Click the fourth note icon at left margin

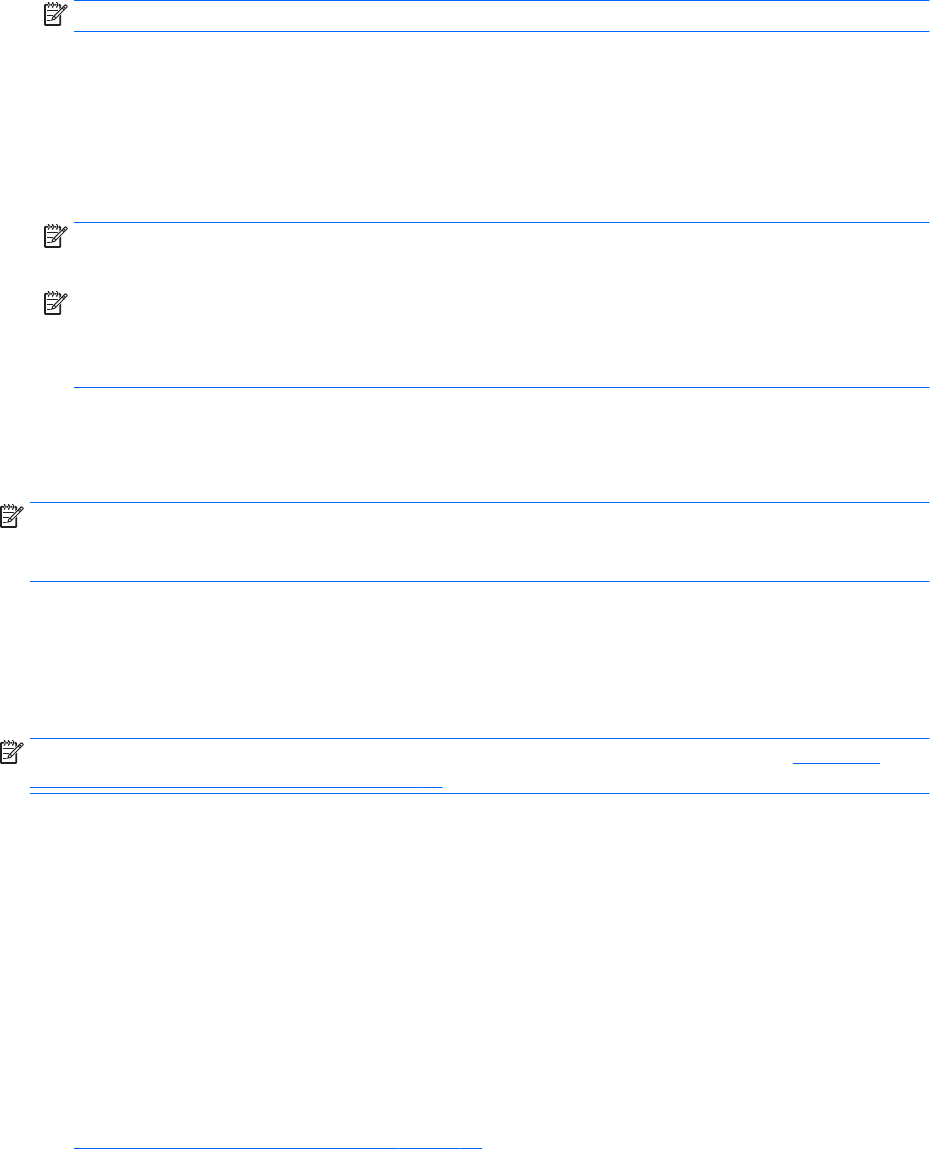click(x=12, y=517)
